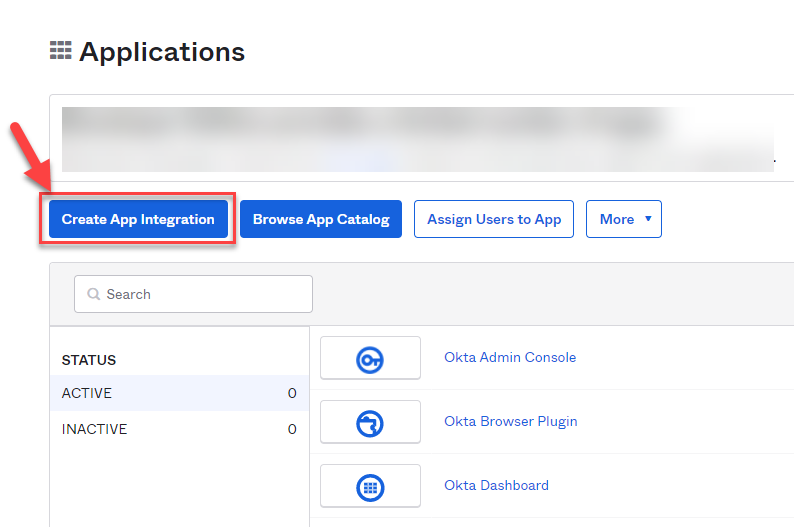
Task: Click the Applications page heading text
Action: tap(162, 52)
